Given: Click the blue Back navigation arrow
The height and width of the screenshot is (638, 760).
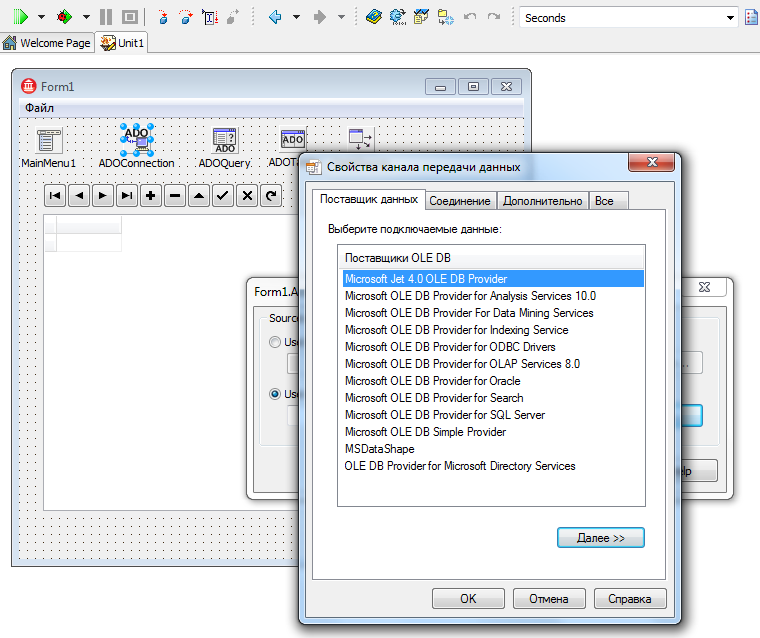Looking at the screenshot, I should [x=275, y=17].
